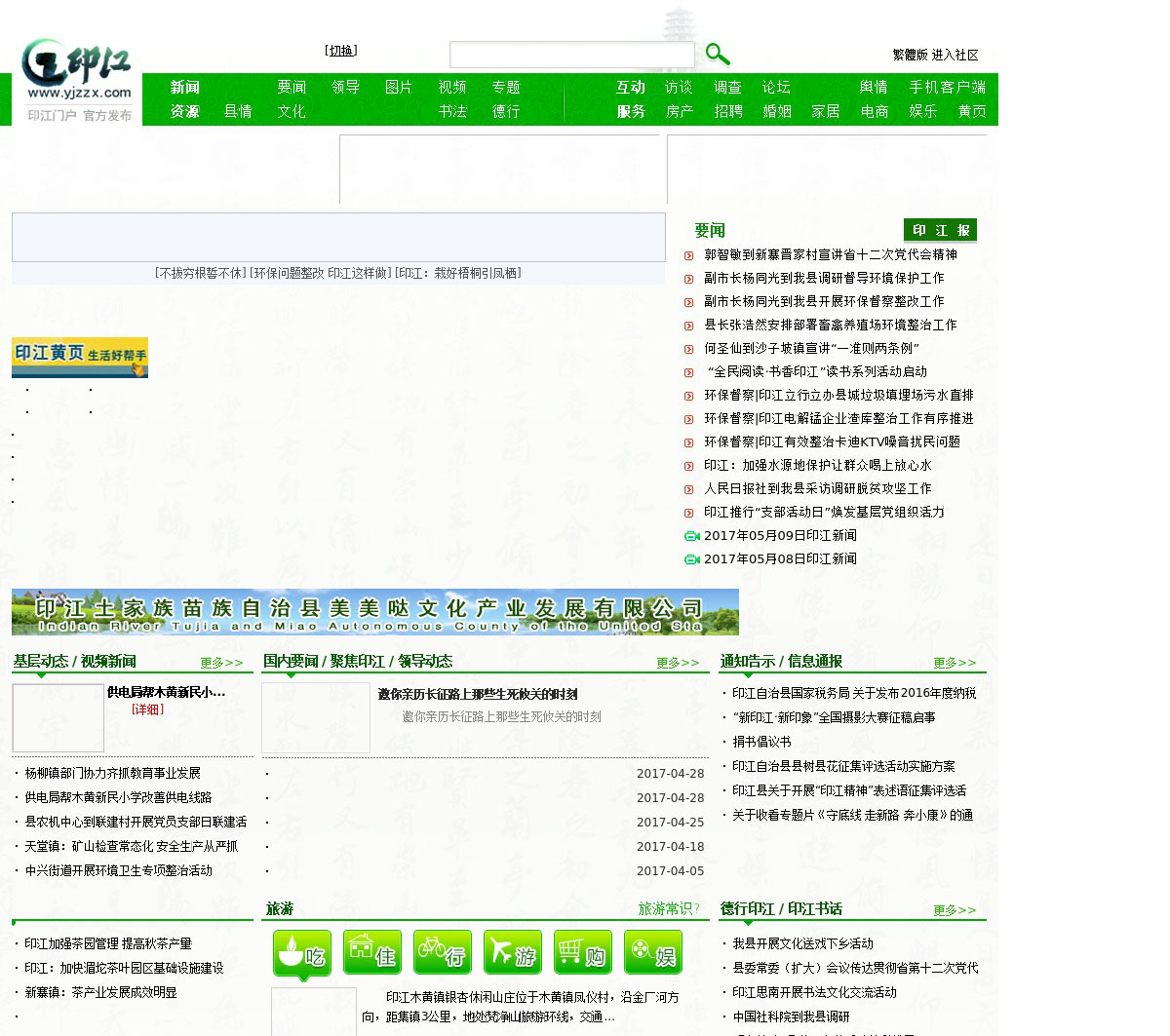
Task: Click the 切换 toggle link
Action: pyautogui.click(x=341, y=51)
